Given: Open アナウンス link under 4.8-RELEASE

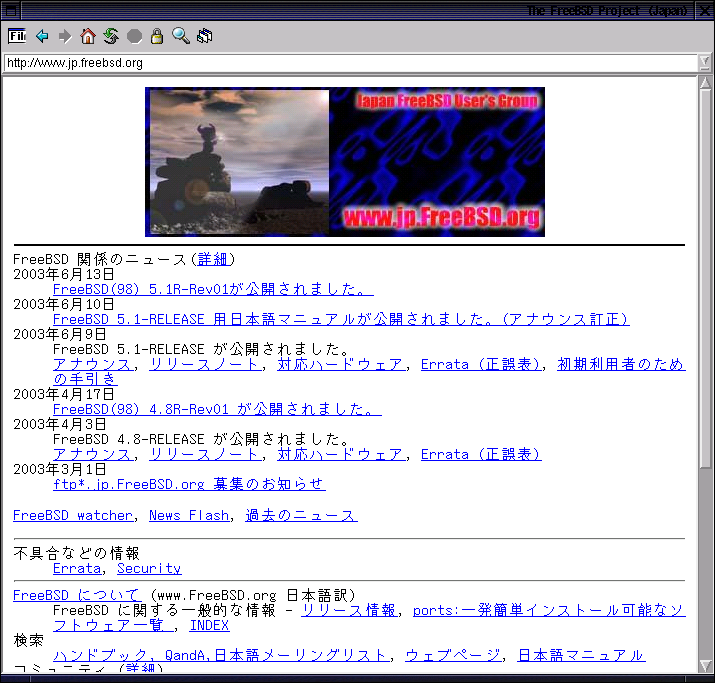Looking at the screenshot, I should click(93, 455).
